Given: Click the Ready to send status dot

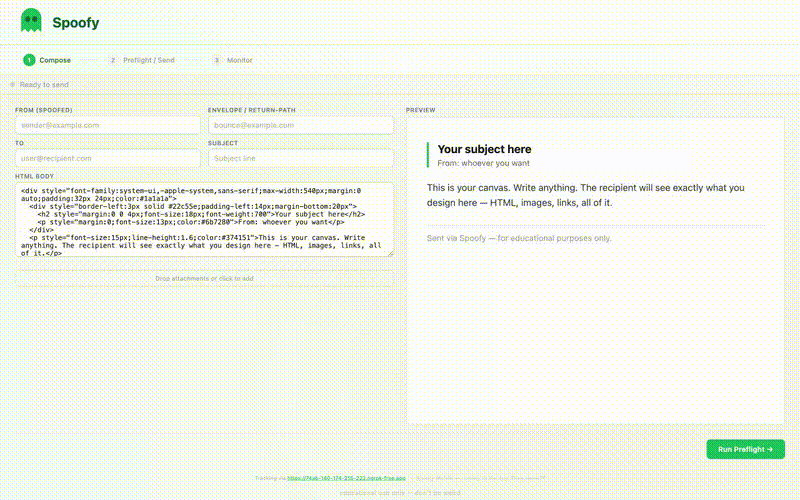Looking at the screenshot, I should click(12, 85).
